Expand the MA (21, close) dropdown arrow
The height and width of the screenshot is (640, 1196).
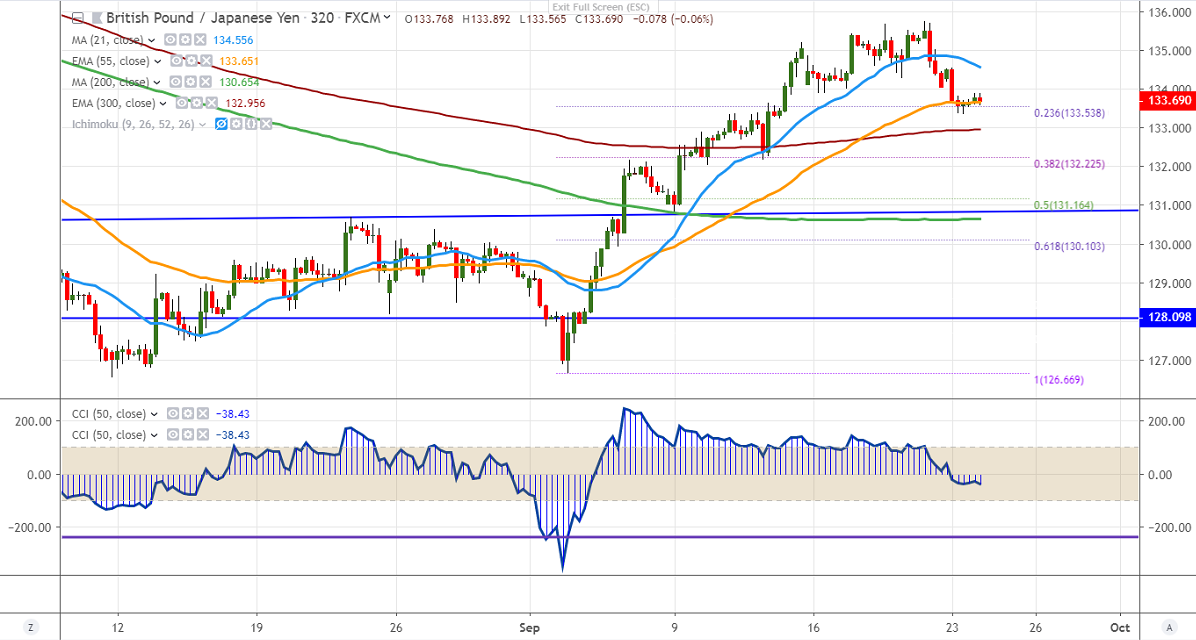[152, 40]
